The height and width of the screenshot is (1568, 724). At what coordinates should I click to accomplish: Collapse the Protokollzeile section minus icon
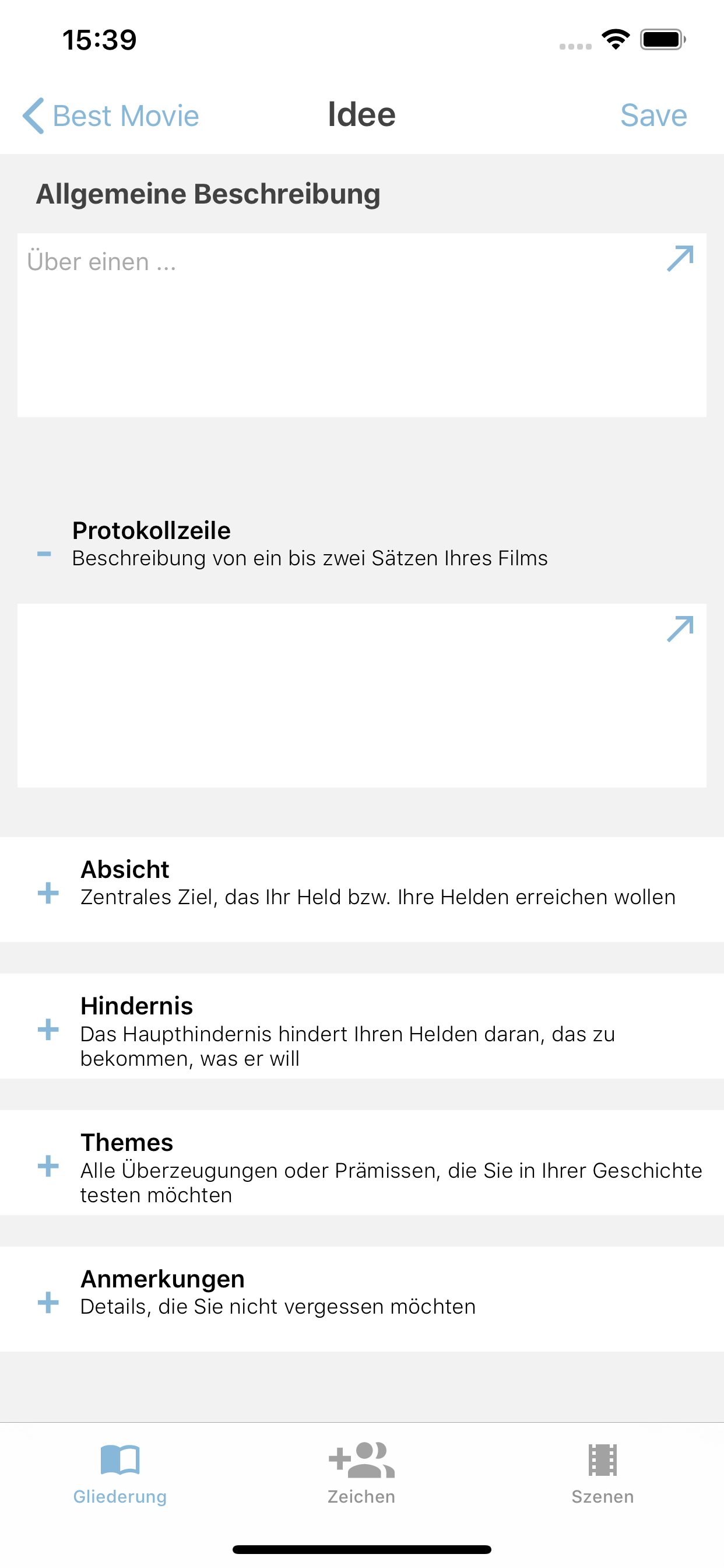44,554
